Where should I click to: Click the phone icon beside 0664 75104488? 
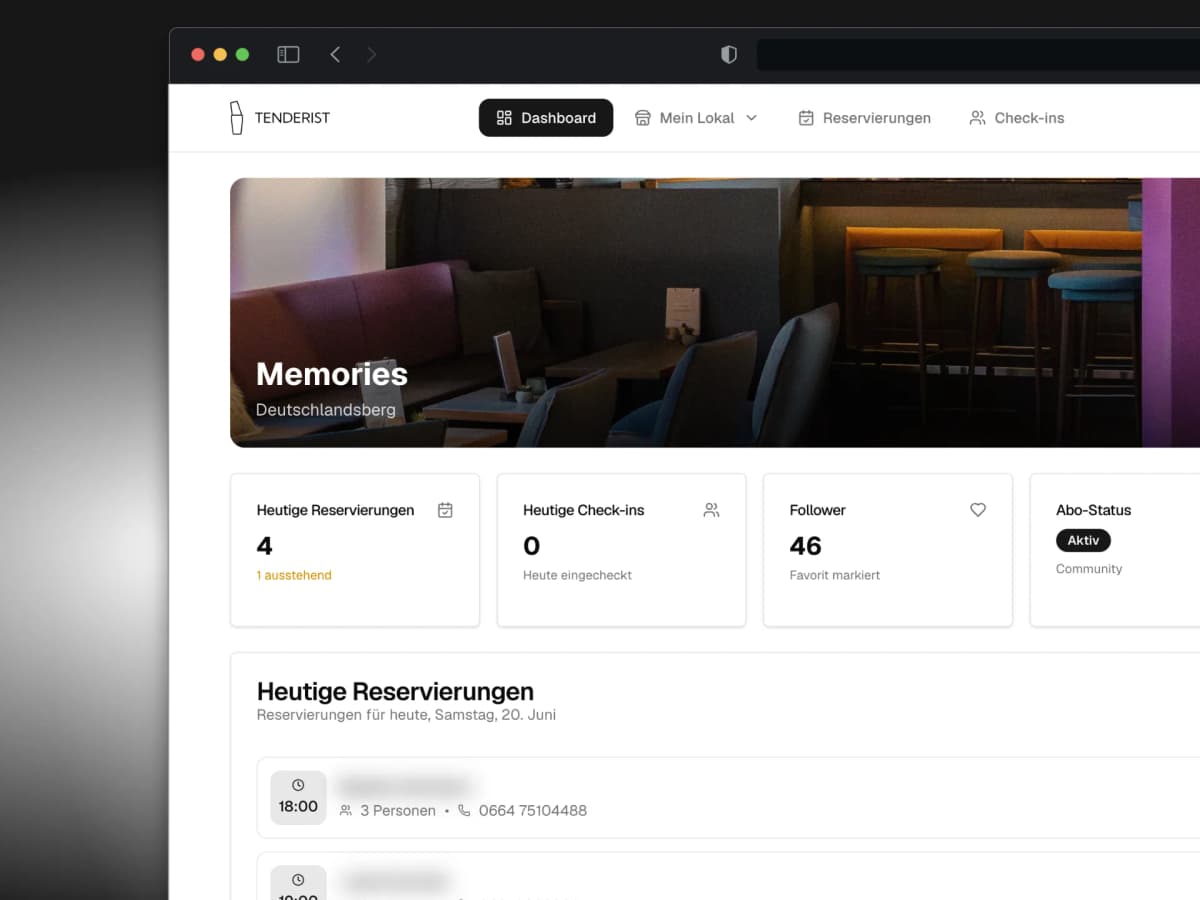(x=464, y=811)
